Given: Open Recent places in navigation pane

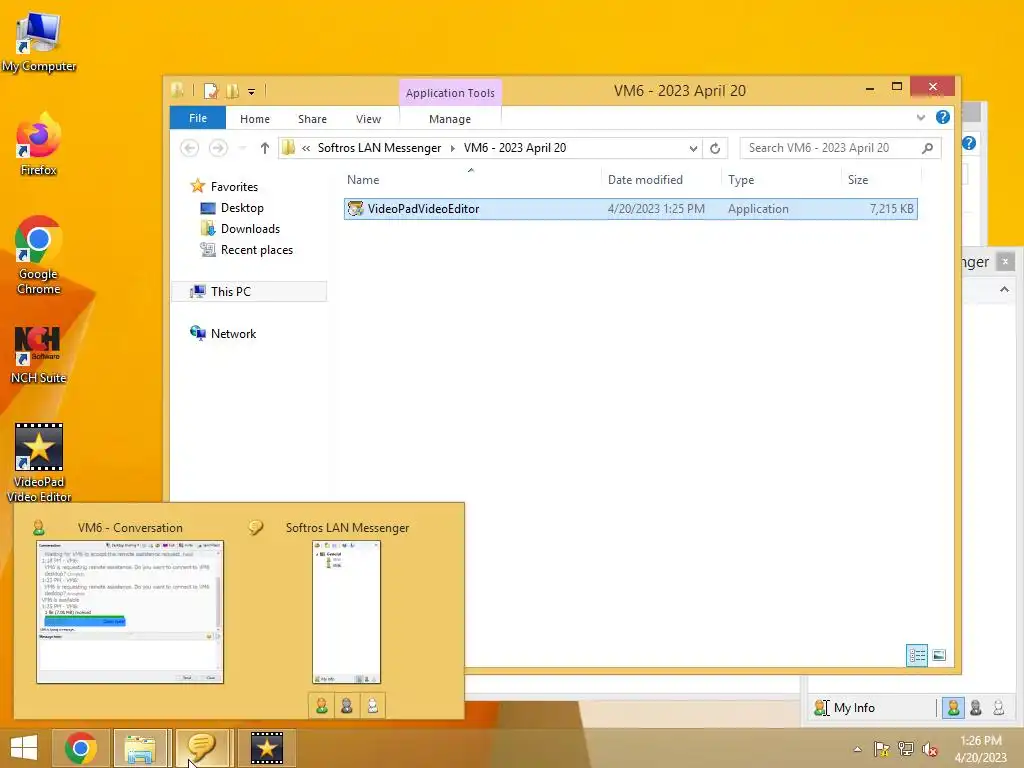Looking at the screenshot, I should coord(247,249).
